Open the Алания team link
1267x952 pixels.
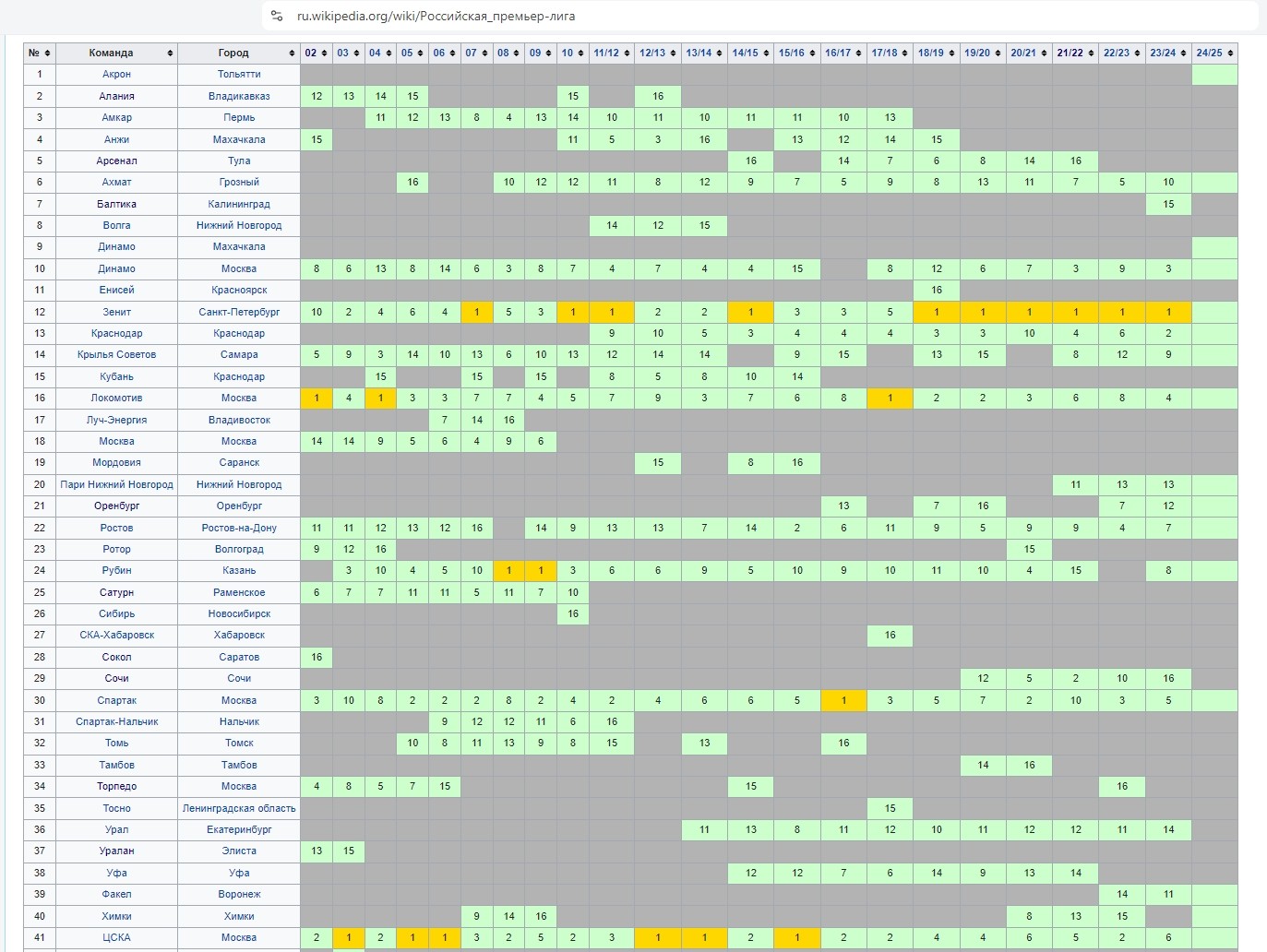click(116, 96)
